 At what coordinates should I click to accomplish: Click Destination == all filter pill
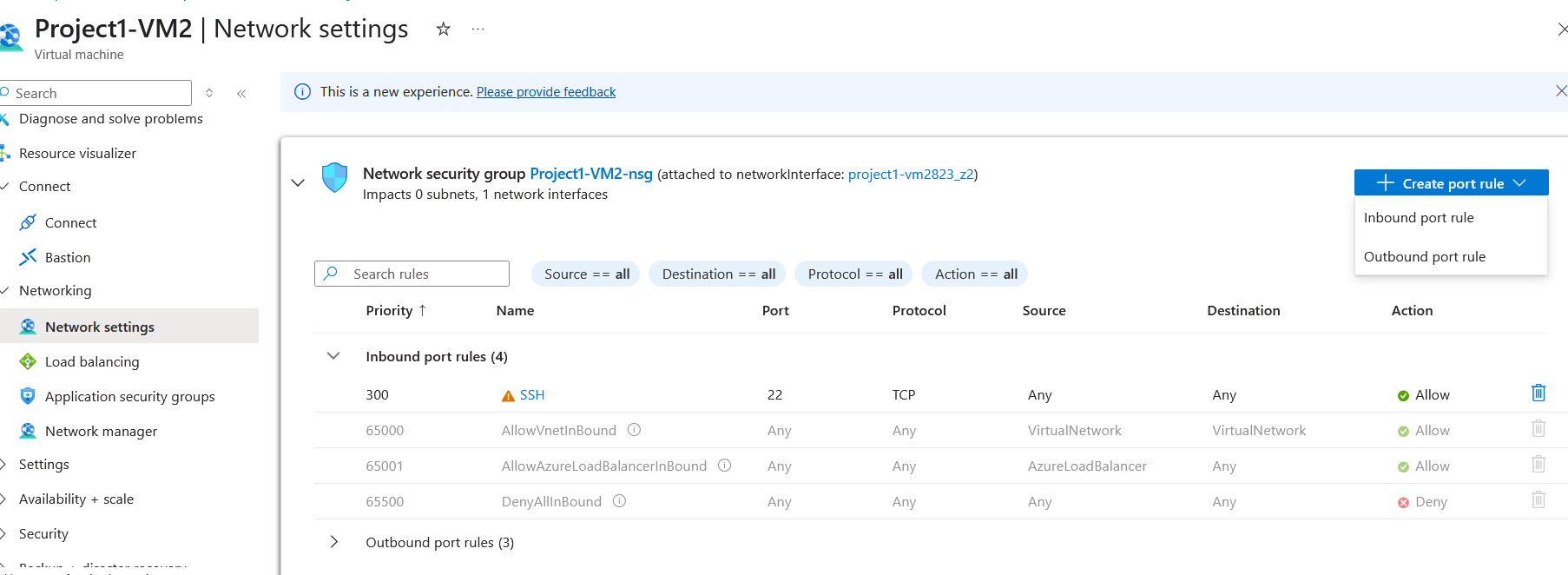point(718,274)
